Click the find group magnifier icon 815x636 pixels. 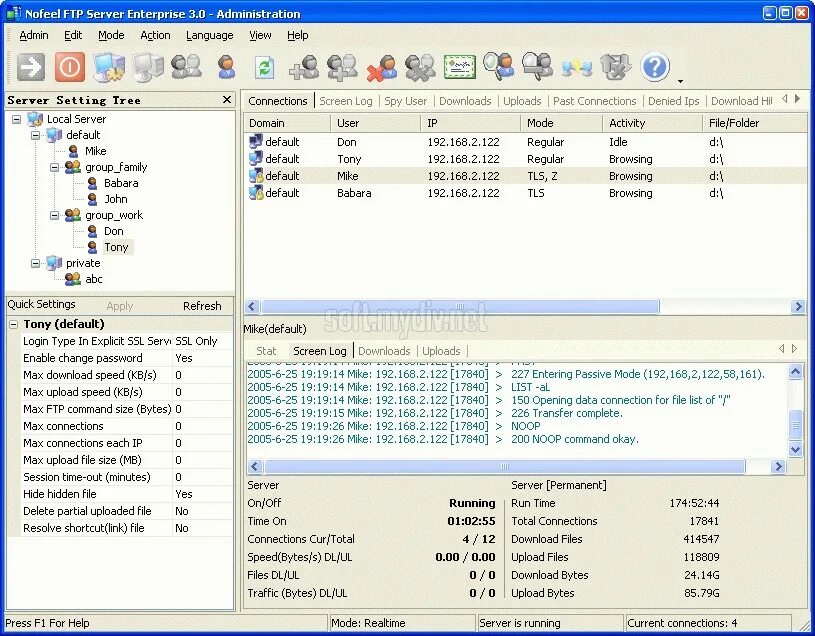click(x=537, y=67)
